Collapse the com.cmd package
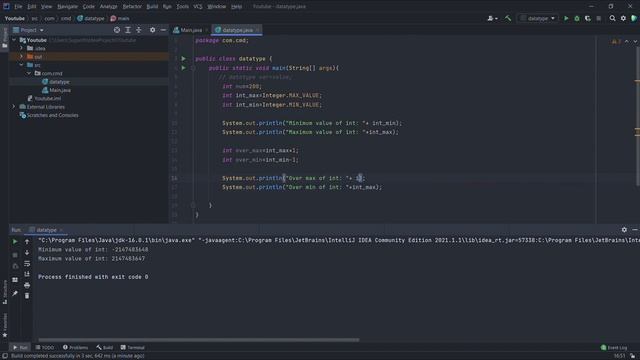The image size is (640, 360). click(29, 73)
